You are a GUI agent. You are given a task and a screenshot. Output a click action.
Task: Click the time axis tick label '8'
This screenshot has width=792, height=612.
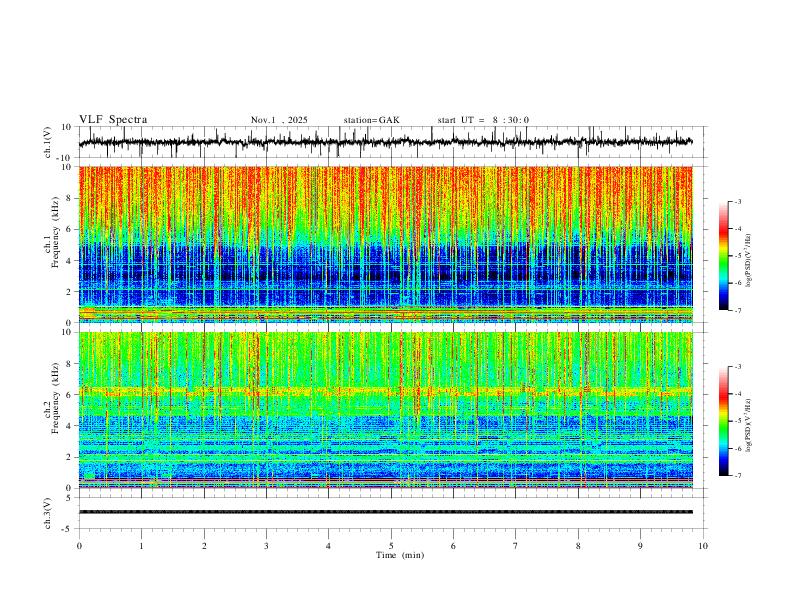[578, 546]
